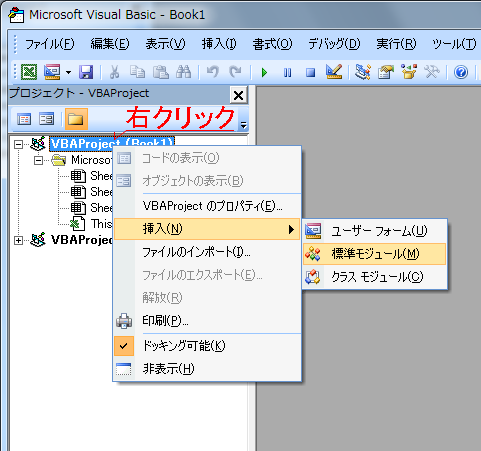Expand the second VBAProject tree node
Viewport: 481px width, 451px height.
pos(19,240)
